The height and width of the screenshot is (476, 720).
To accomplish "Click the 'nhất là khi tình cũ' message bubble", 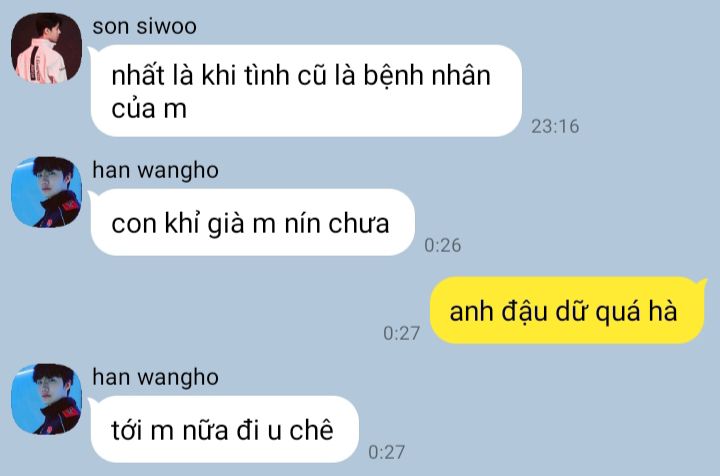I will [x=306, y=91].
